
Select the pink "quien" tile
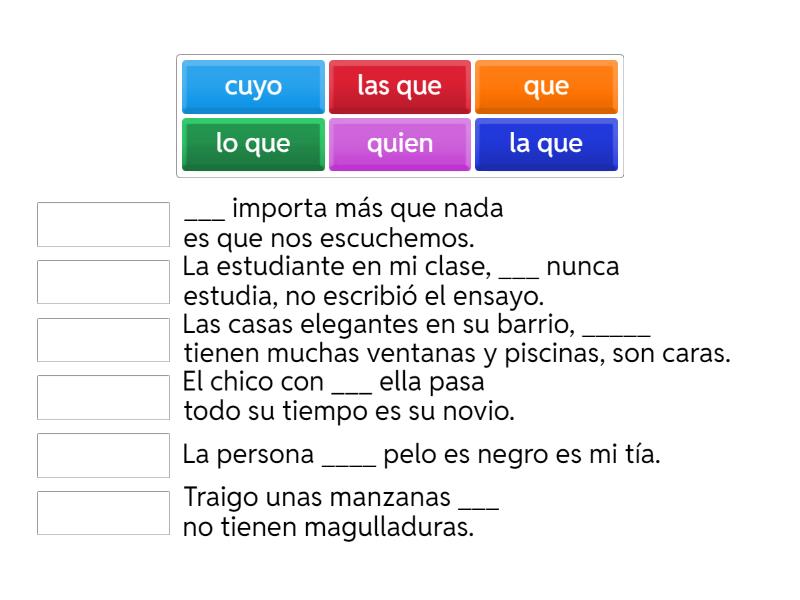pyautogui.click(x=399, y=143)
